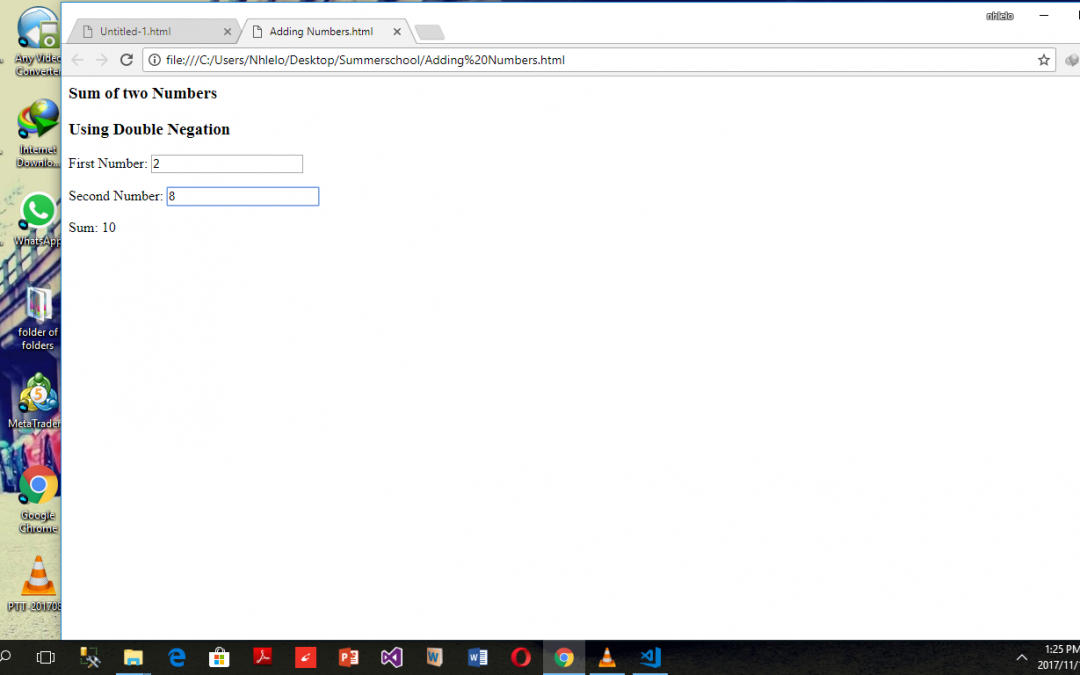Open Microsoft Store from taskbar
The width and height of the screenshot is (1080, 675).
pyautogui.click(x=219, y=657)
